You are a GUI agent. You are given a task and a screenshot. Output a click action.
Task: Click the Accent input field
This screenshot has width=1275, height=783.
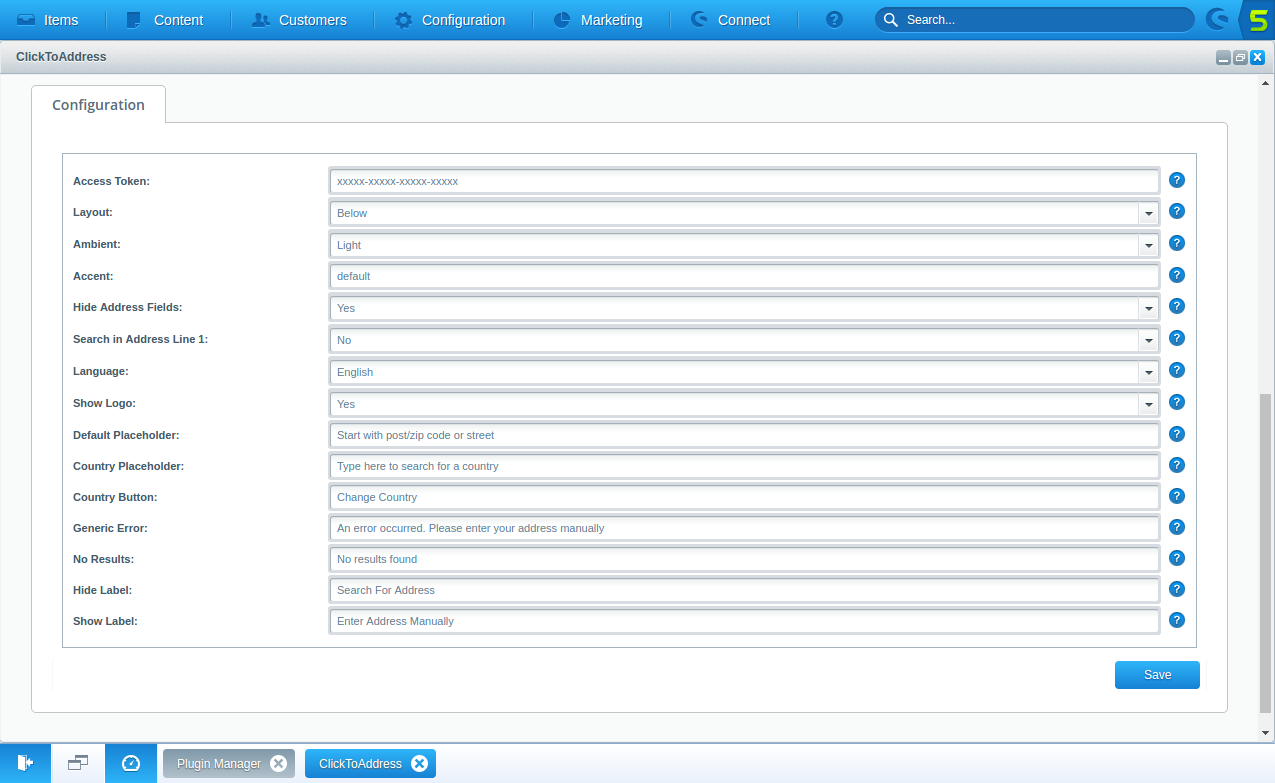744,276
